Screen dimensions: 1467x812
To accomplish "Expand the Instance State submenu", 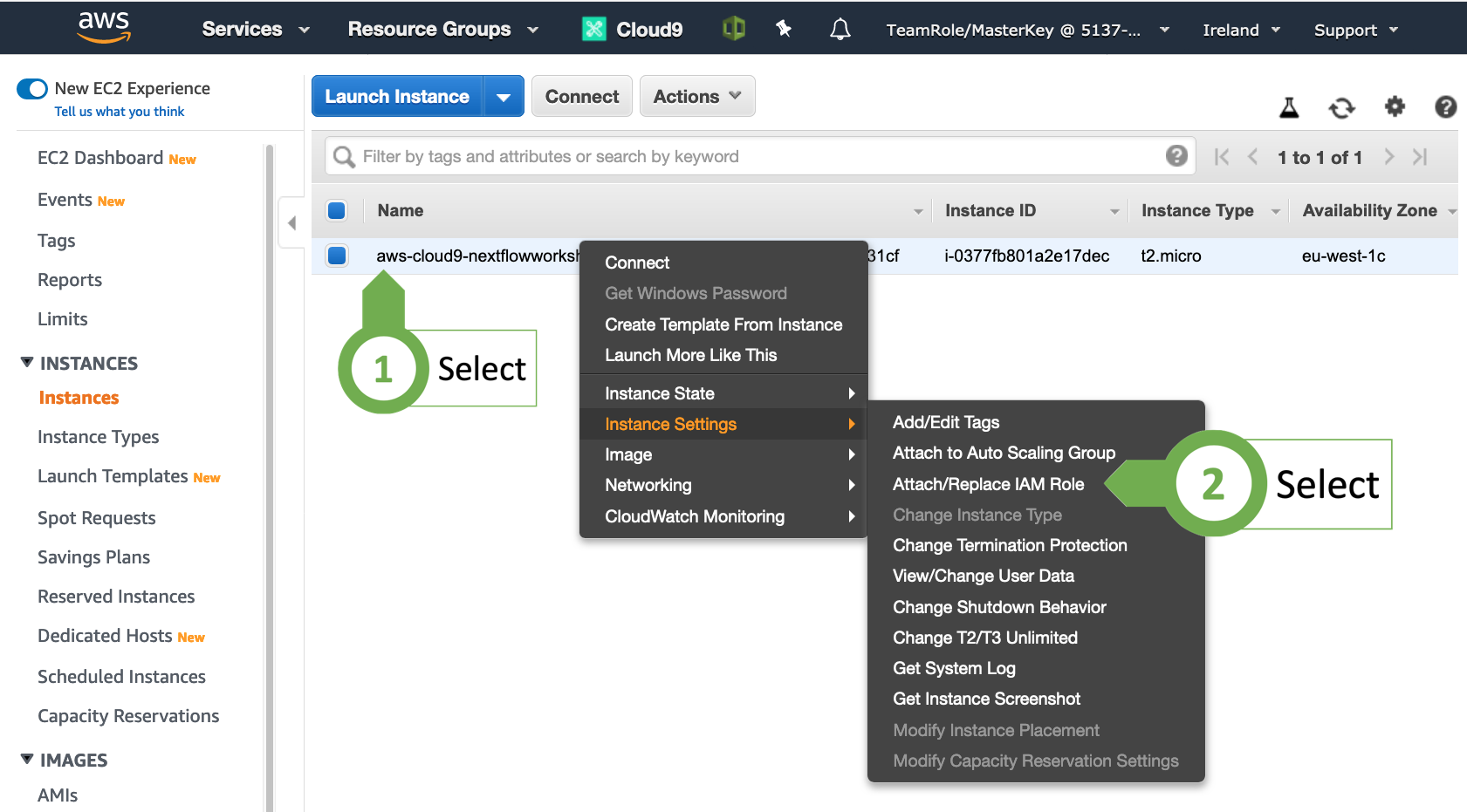I will (x=723, y=393).
